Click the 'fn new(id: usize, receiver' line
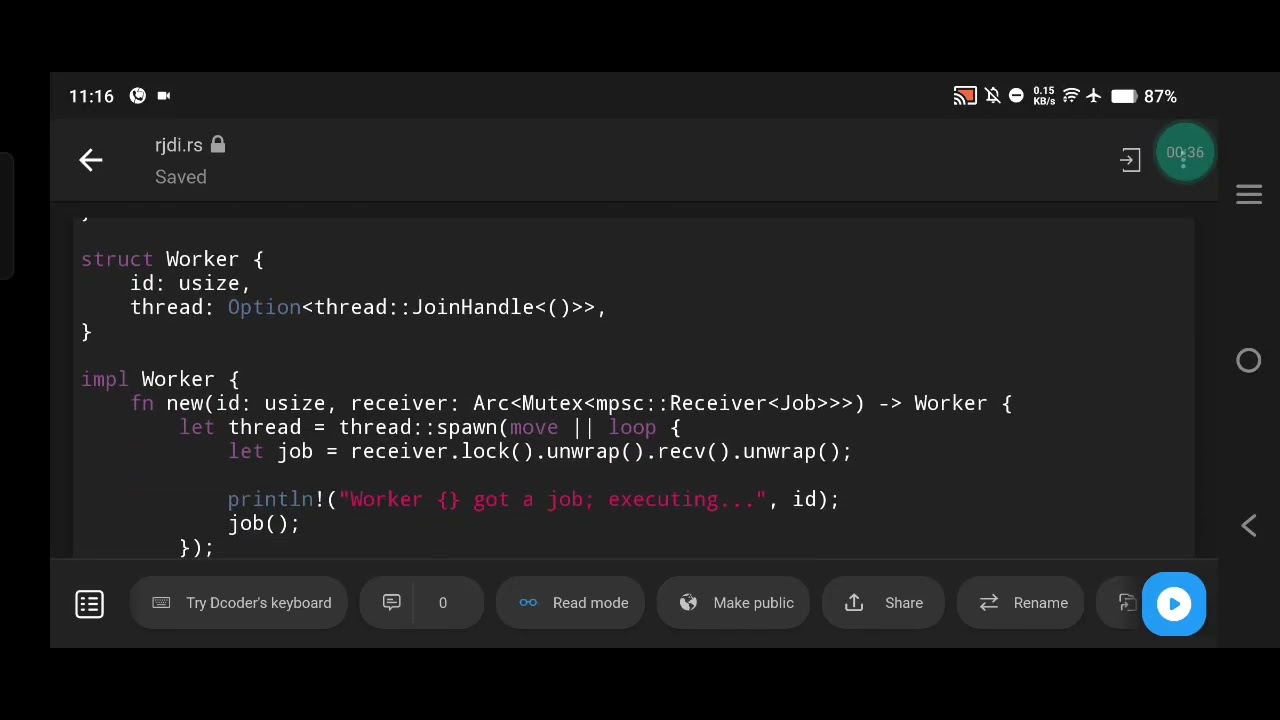 (571, 403)
